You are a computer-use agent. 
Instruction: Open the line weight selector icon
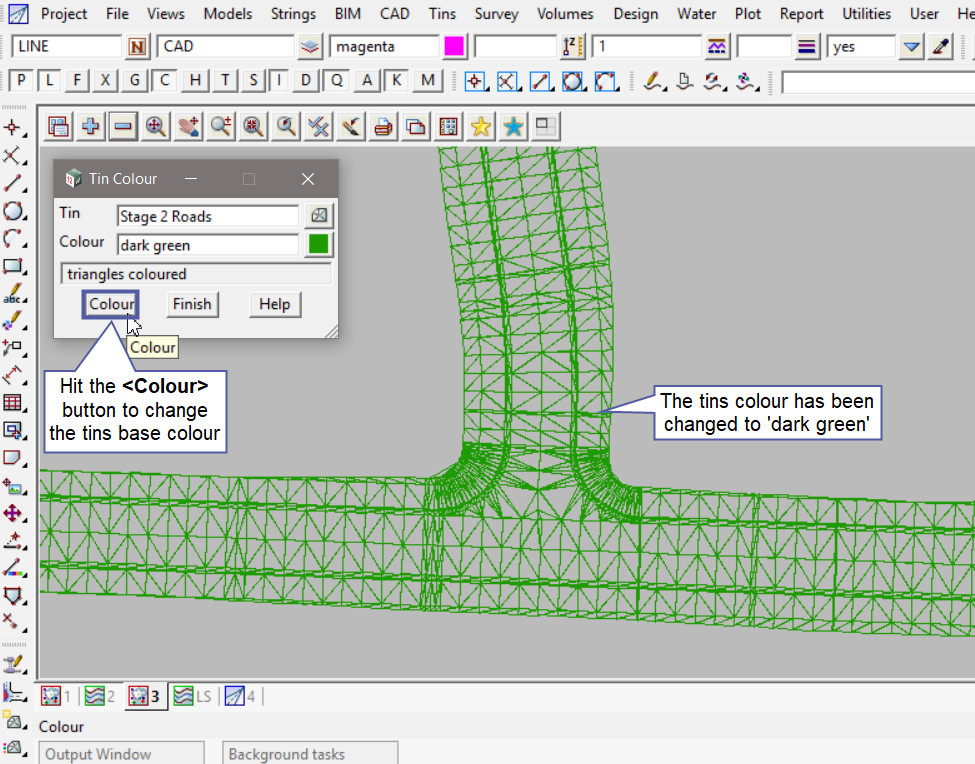click(x=809, y=47)
